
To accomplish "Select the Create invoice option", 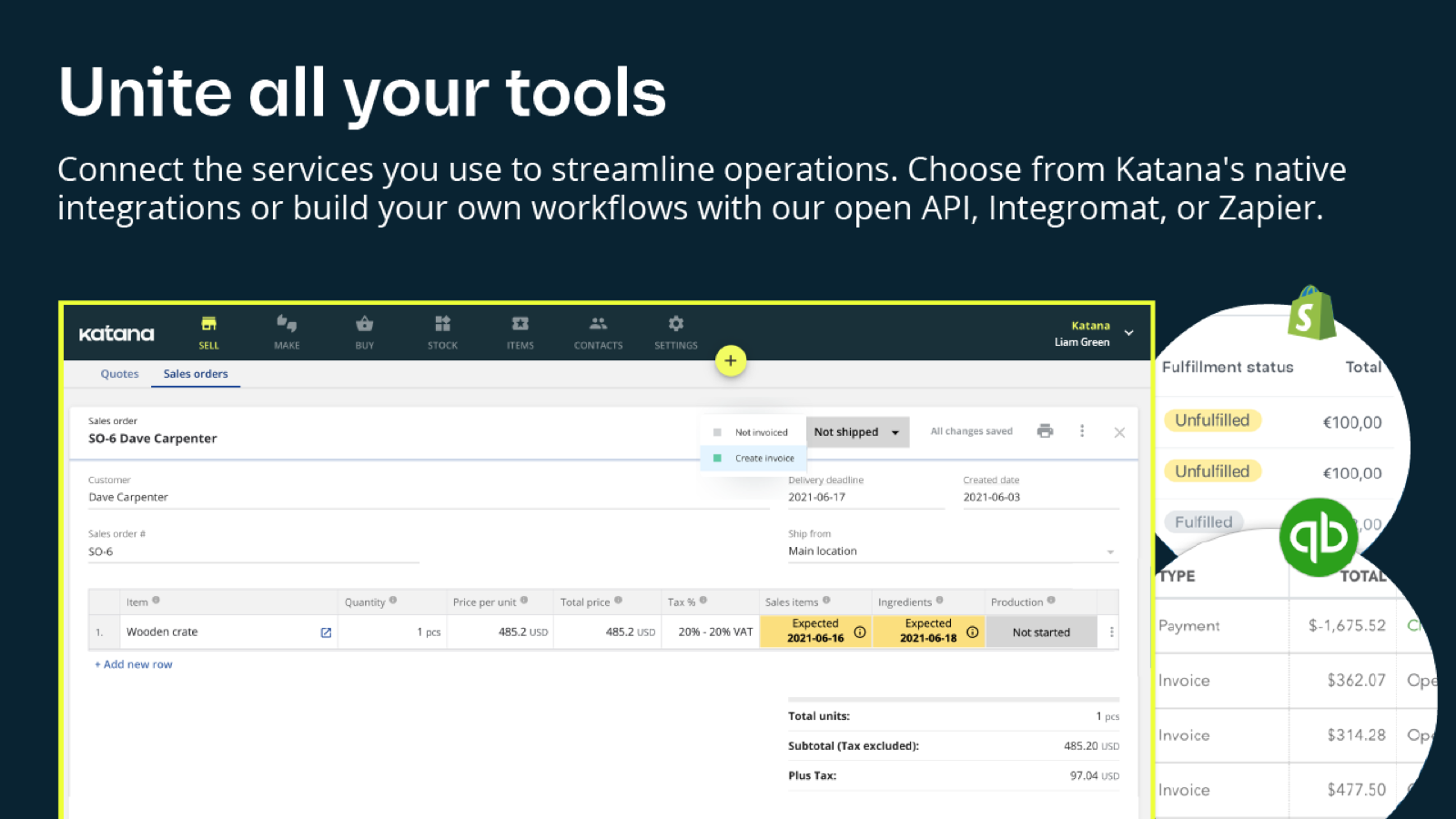I will (x=763, y=459).
